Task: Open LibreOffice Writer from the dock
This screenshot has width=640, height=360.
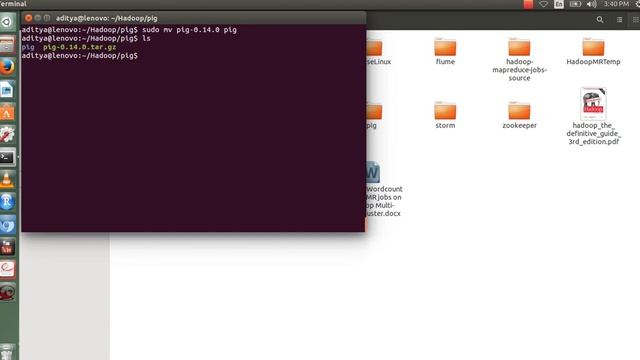Action: tap(7, 89)
